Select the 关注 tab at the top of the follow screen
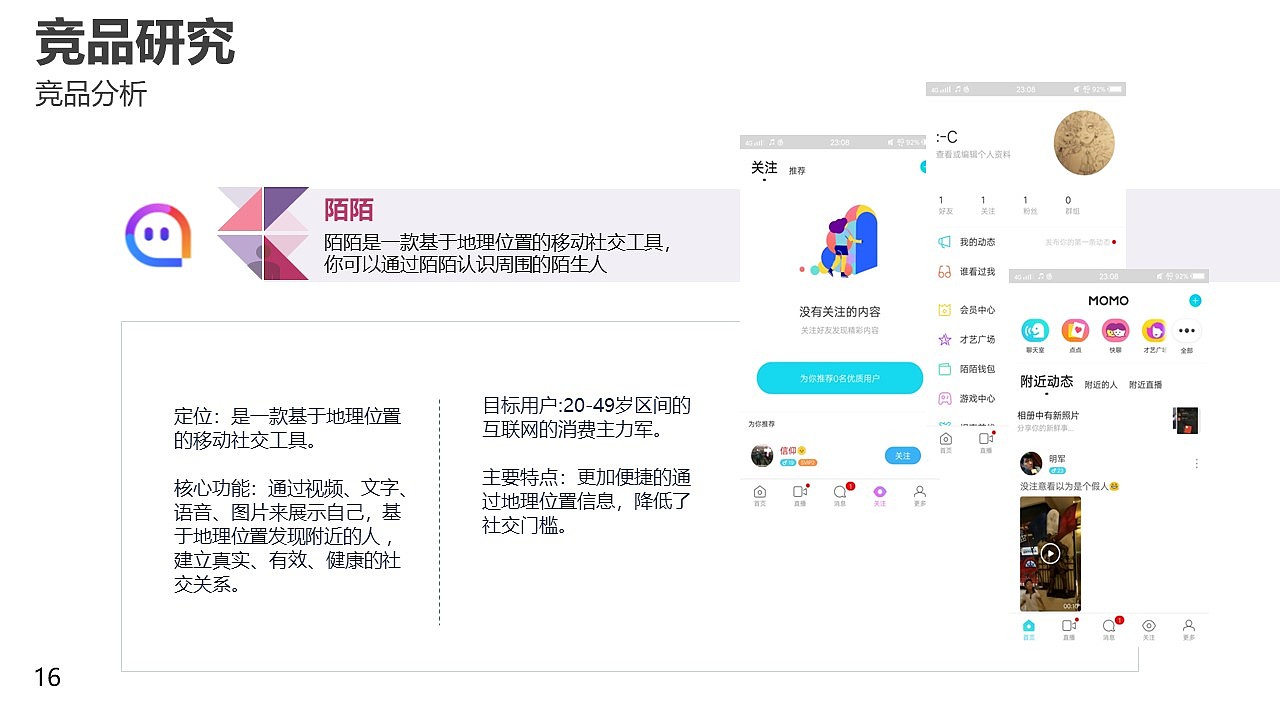1280x720 pixels. pyautogui.click(x=764, y=168)
